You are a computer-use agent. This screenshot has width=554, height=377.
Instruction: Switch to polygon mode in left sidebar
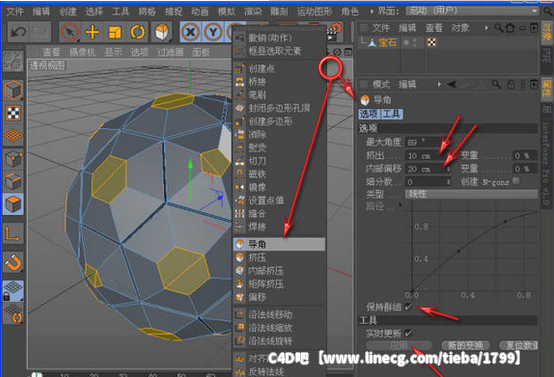pyautogui.click(x=13, y=204)
